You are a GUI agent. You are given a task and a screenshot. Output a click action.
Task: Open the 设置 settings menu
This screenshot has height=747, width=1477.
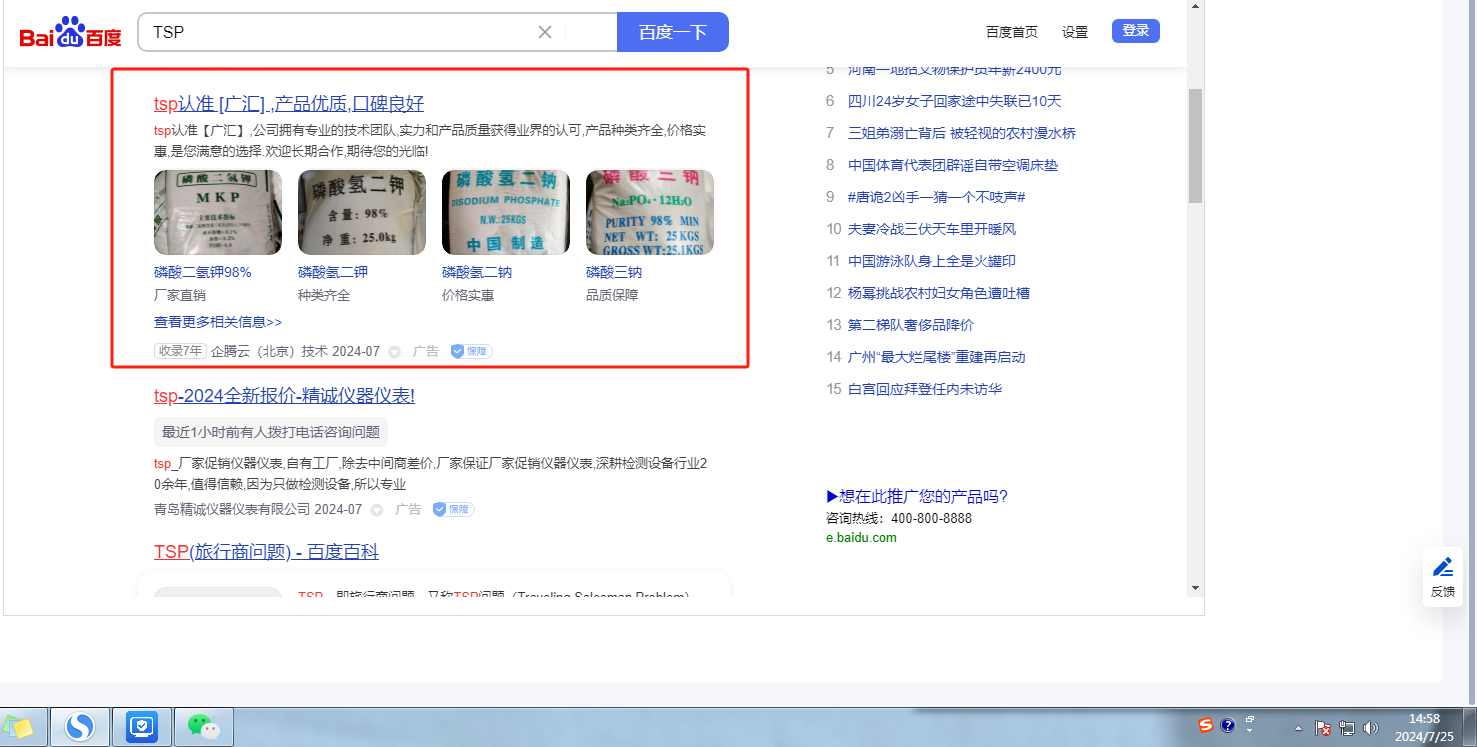click(1075, 32)
